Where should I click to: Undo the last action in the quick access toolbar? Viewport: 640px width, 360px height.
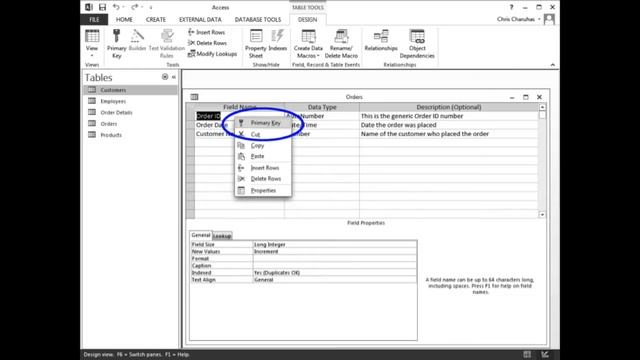[116, 7]
